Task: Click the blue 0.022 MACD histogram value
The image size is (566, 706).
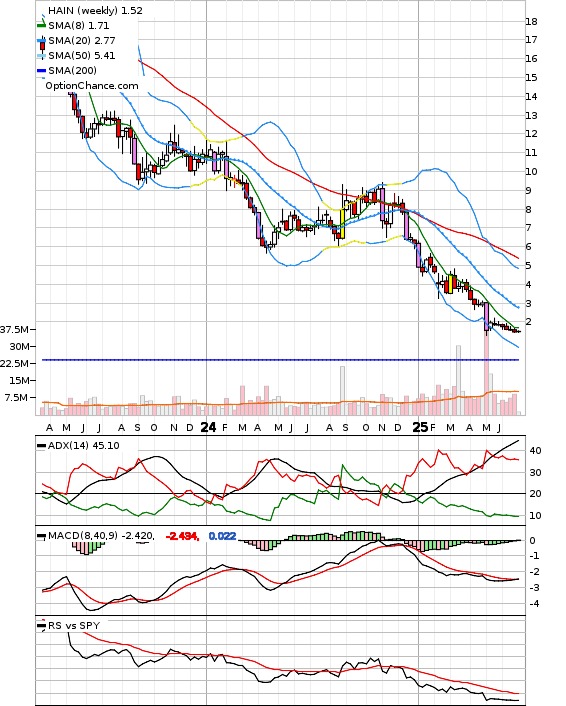Action: tap(222, 536)
